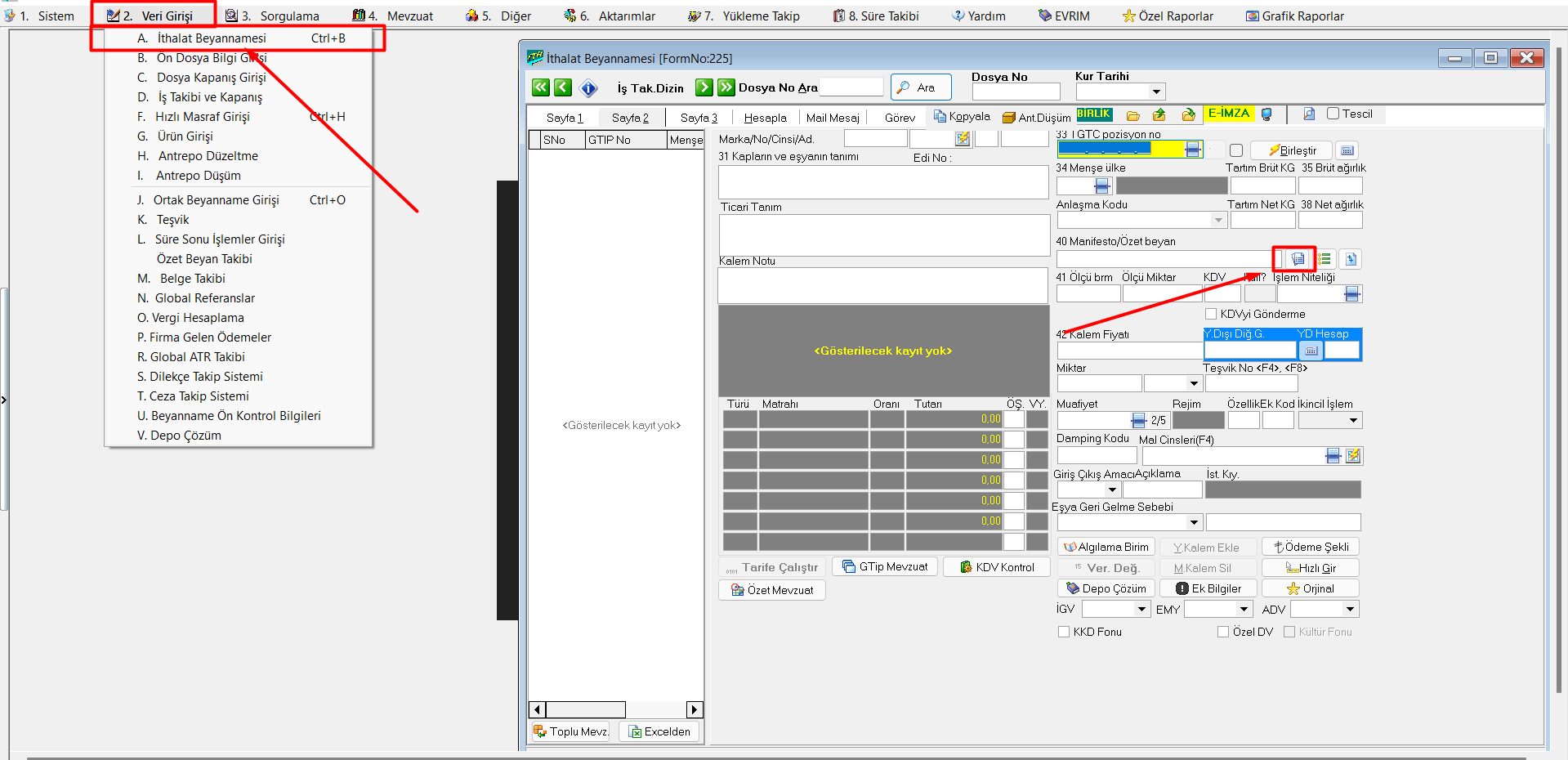Click edit icon in Marka/No/Cinsi/Ad. field
The image size is (1568, 760).
[x=963, y=139]
